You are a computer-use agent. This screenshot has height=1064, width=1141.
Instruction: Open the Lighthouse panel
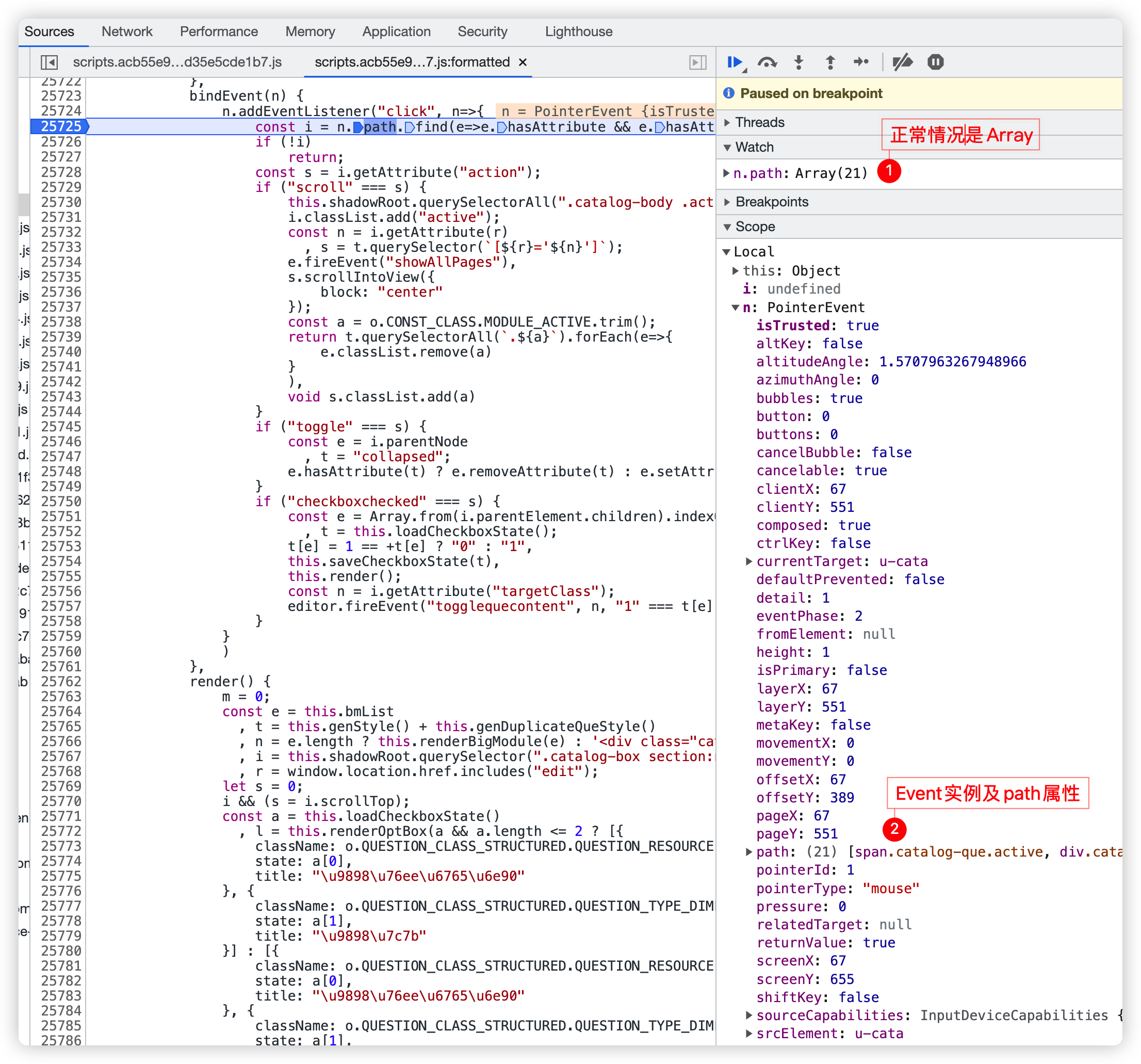click(579, 31)
